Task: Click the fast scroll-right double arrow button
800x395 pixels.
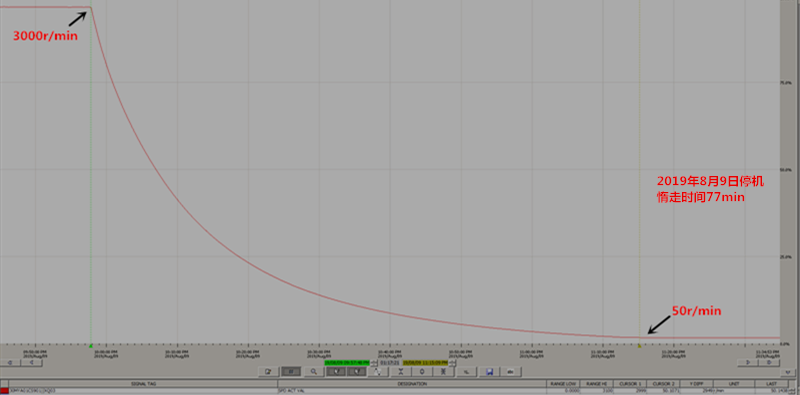Action: tap(769, 362)
